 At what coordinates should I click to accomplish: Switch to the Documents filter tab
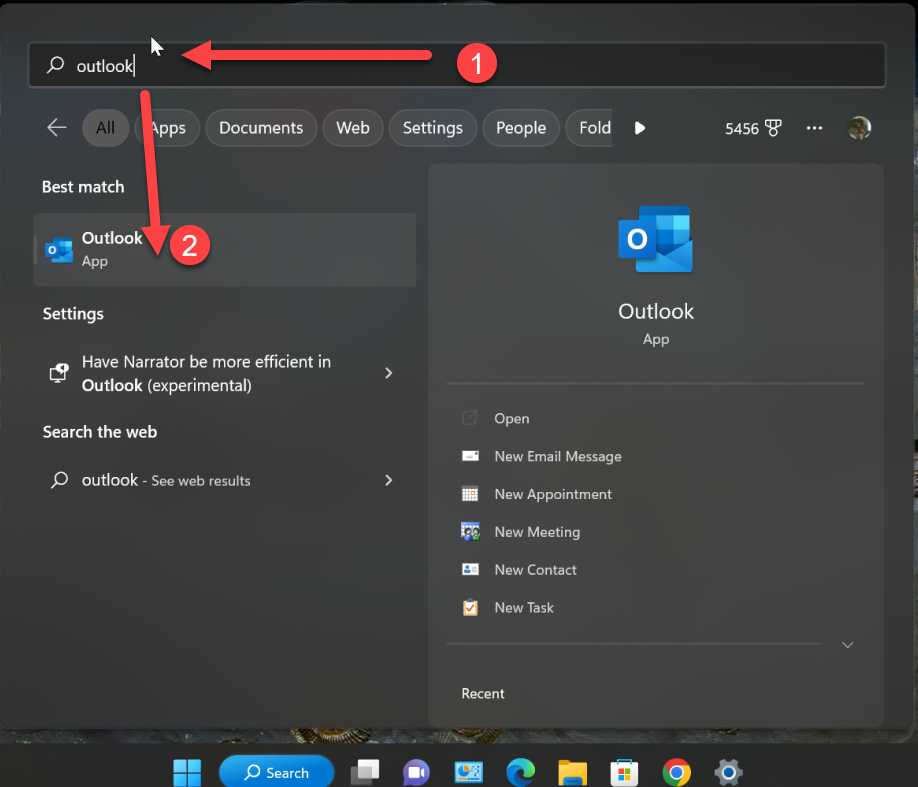coord(261,128)
